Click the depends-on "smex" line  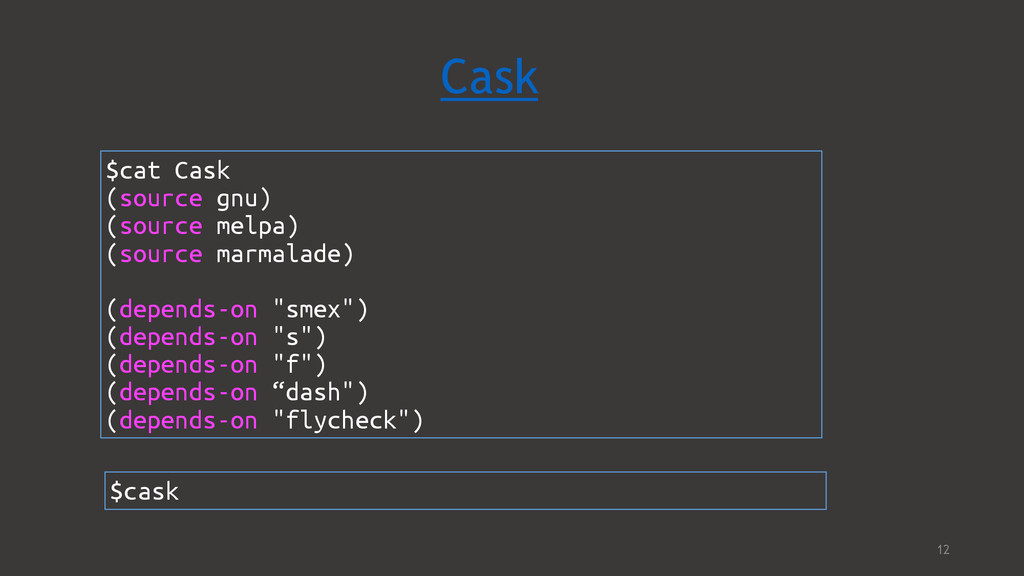[x=237, y=310]
